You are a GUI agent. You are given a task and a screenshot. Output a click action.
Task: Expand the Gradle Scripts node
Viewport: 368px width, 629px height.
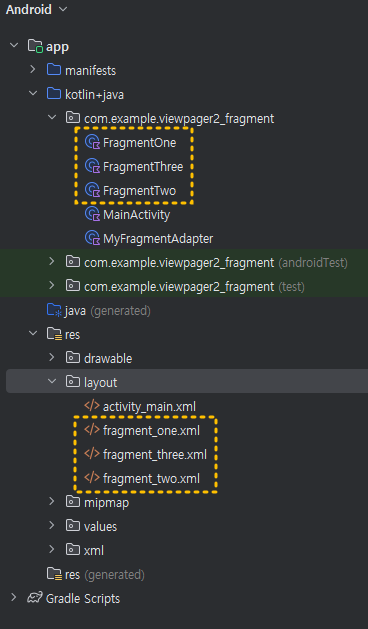click(x=14, y=598)
